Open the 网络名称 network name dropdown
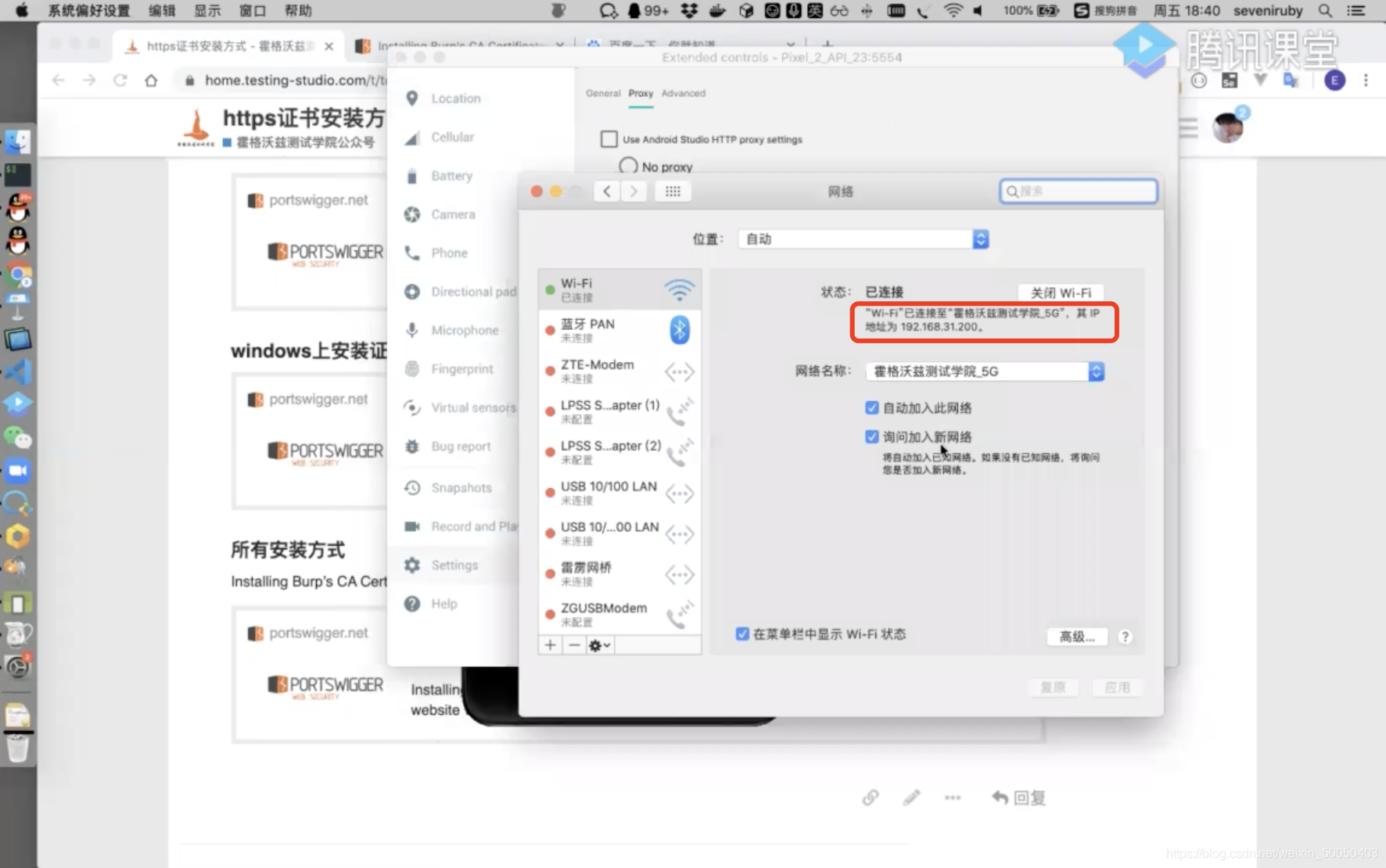Image resolution: width=1386 pixels, height=868 pixels. tap(985, 371)
